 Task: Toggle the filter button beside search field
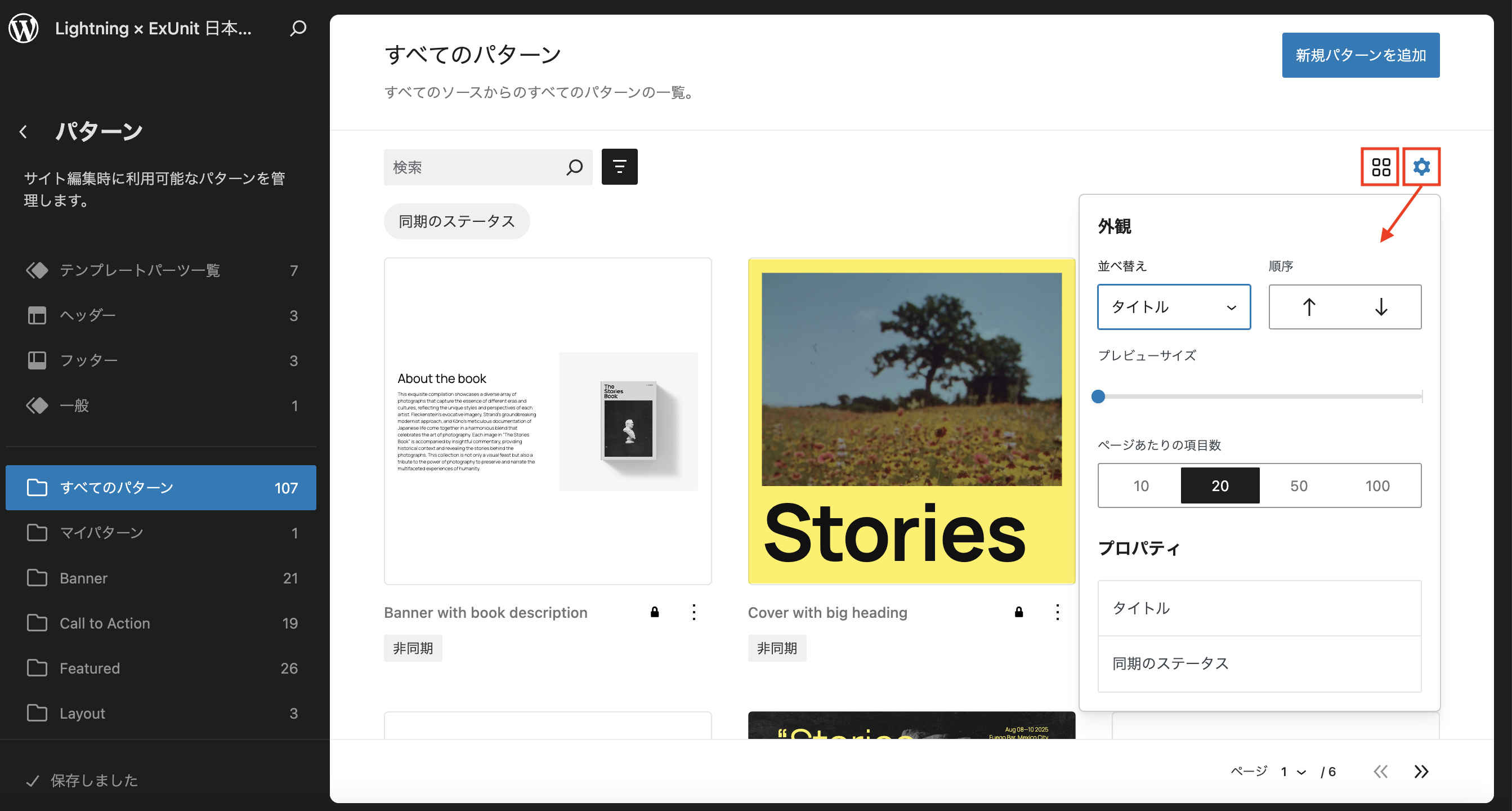(619, 167)
